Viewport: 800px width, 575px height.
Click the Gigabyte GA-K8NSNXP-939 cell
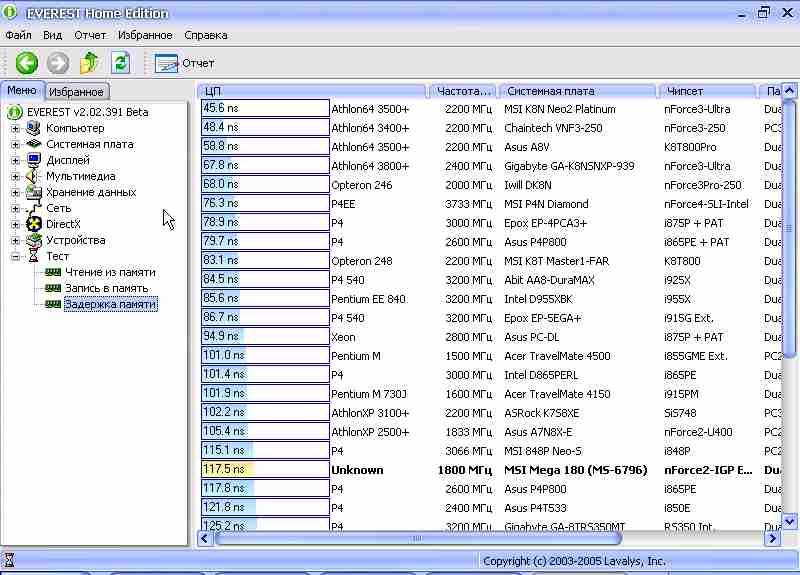[x=569, y=166]
